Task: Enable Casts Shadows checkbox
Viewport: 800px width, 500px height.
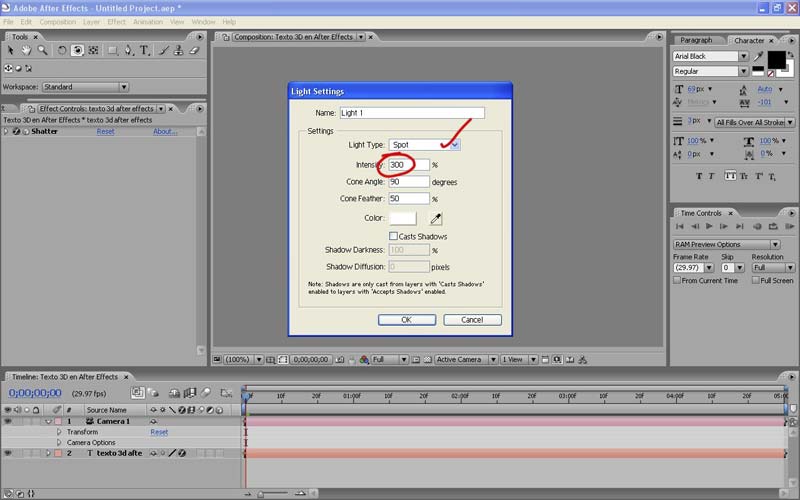Action: [x=393, y=236]
